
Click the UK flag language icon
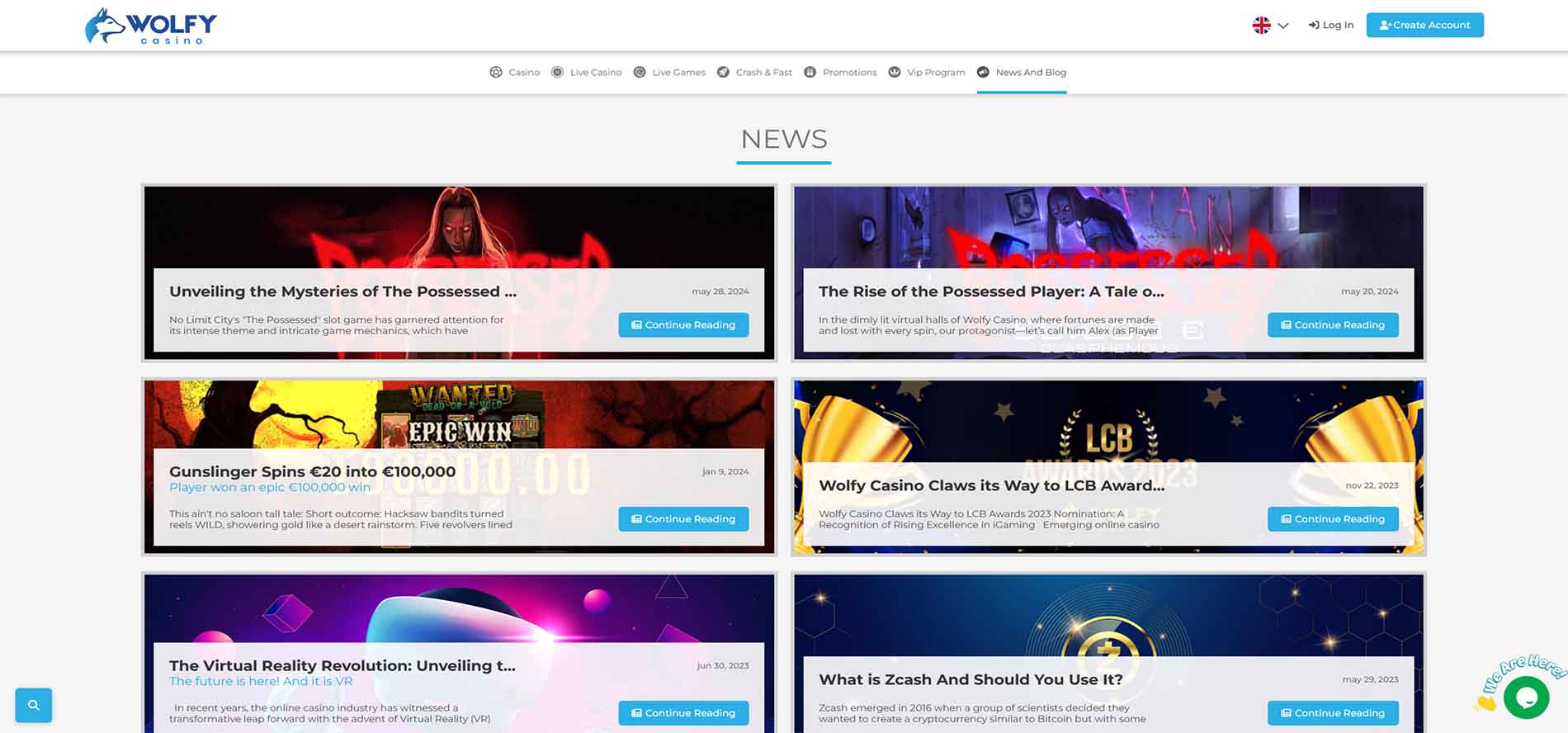point(1261,26)
